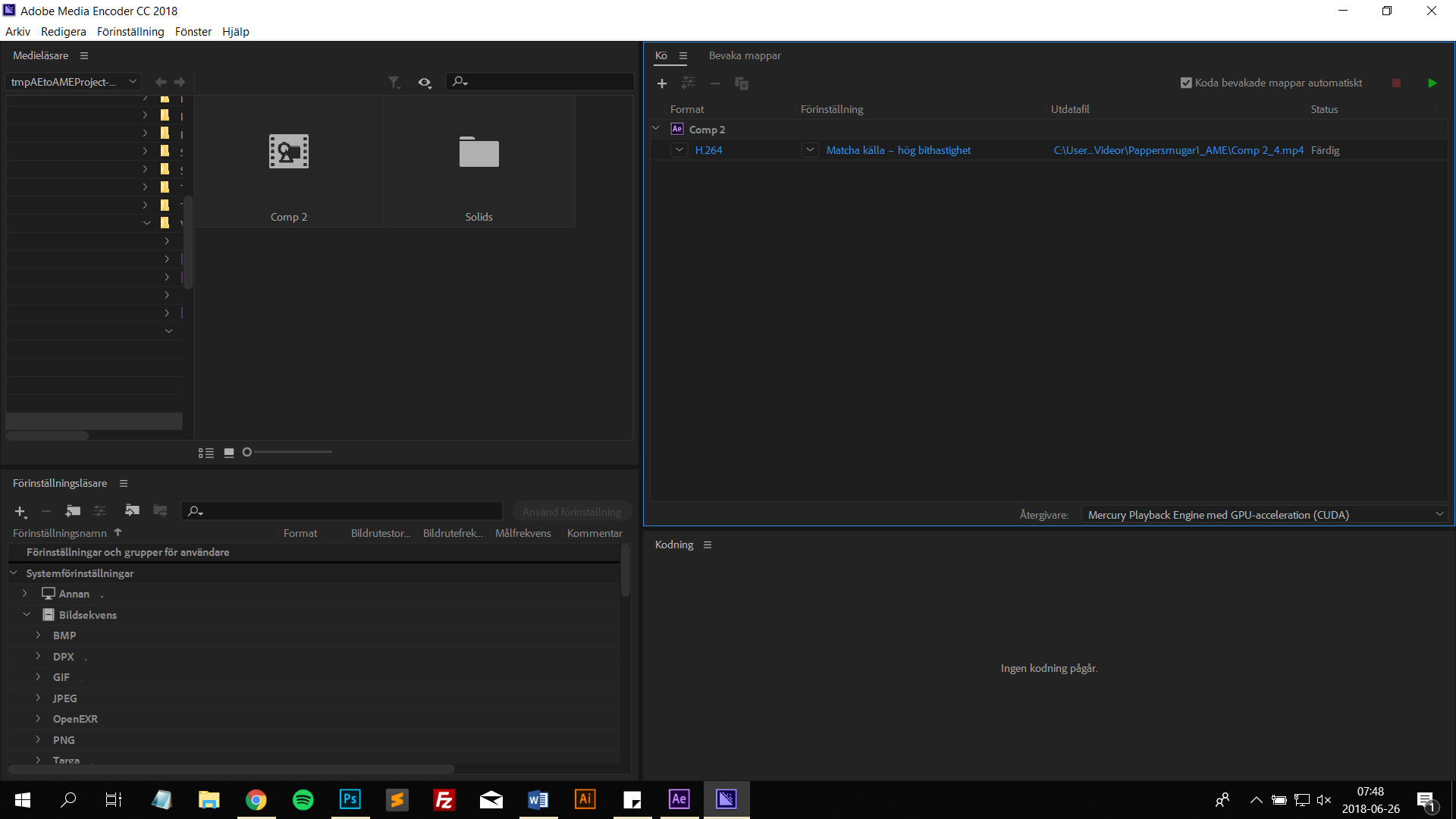Screen dimensions: 1456x819
Task: Click the Använd förinställning button
Action: pos(572,512)
